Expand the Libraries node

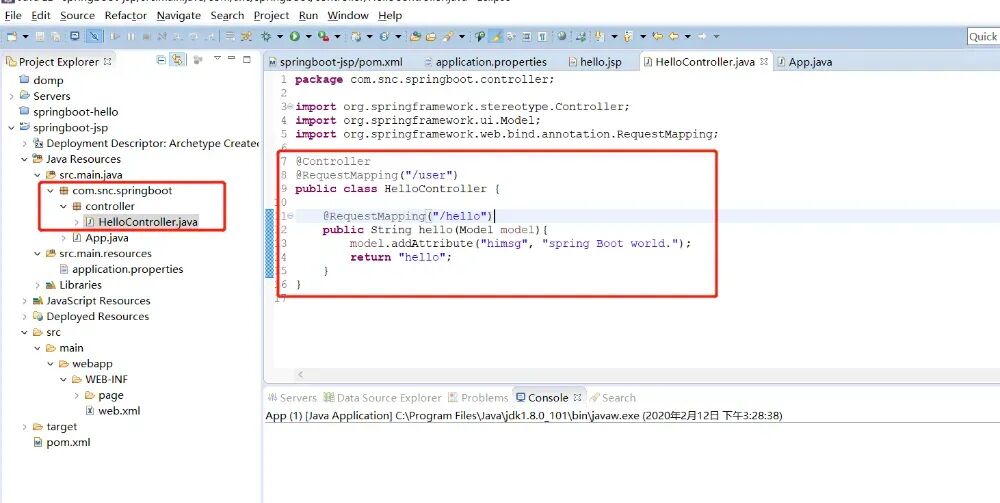pyautogui.click(x=38, y=285)
